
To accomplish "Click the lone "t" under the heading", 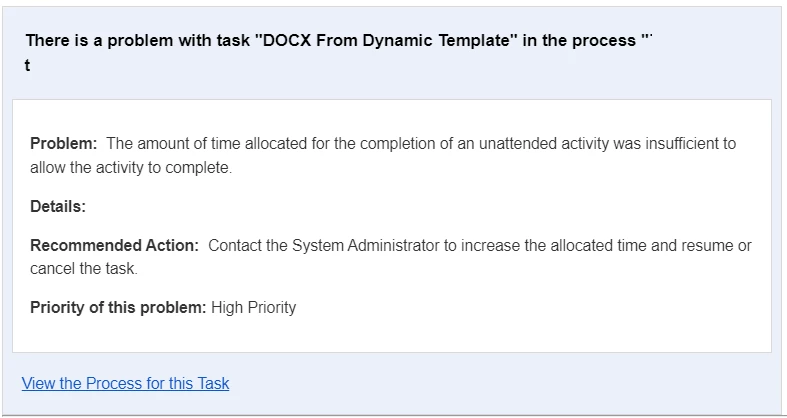I will point(27,65).
